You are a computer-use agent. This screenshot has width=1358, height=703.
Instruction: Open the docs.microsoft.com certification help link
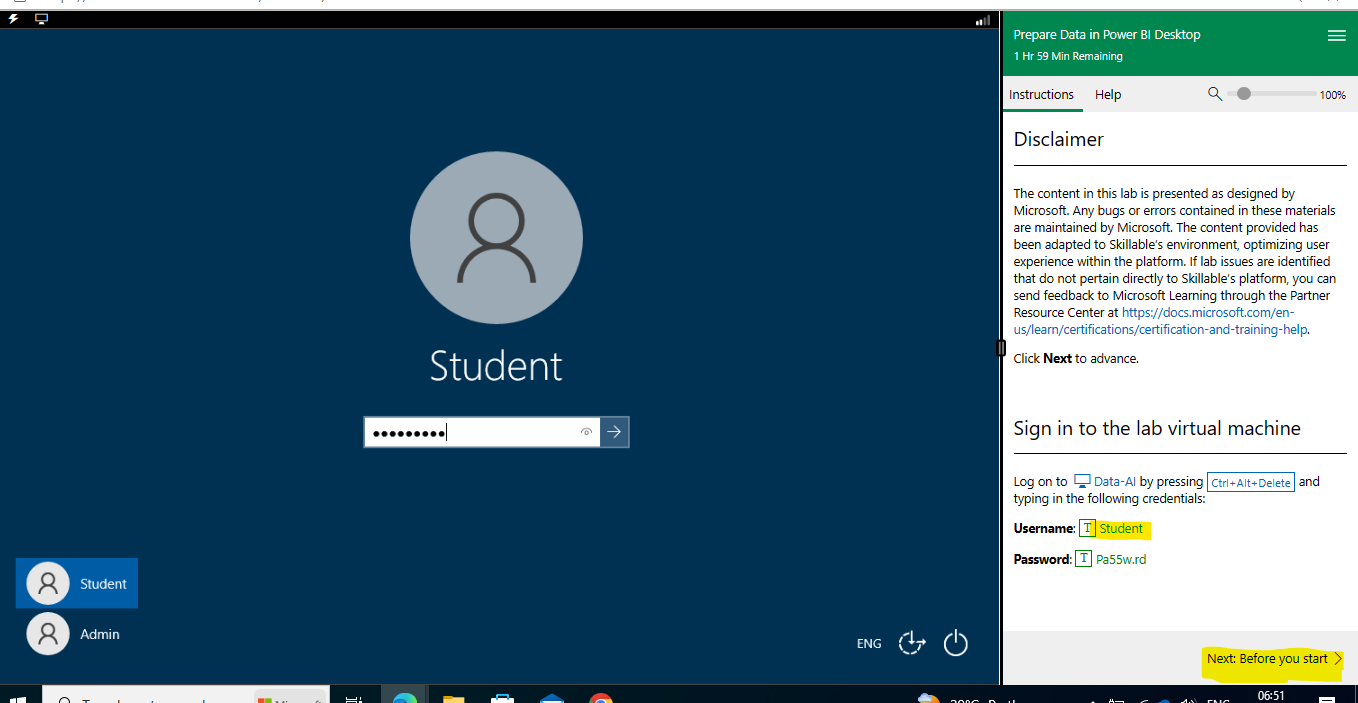(x=1161, y=321)
